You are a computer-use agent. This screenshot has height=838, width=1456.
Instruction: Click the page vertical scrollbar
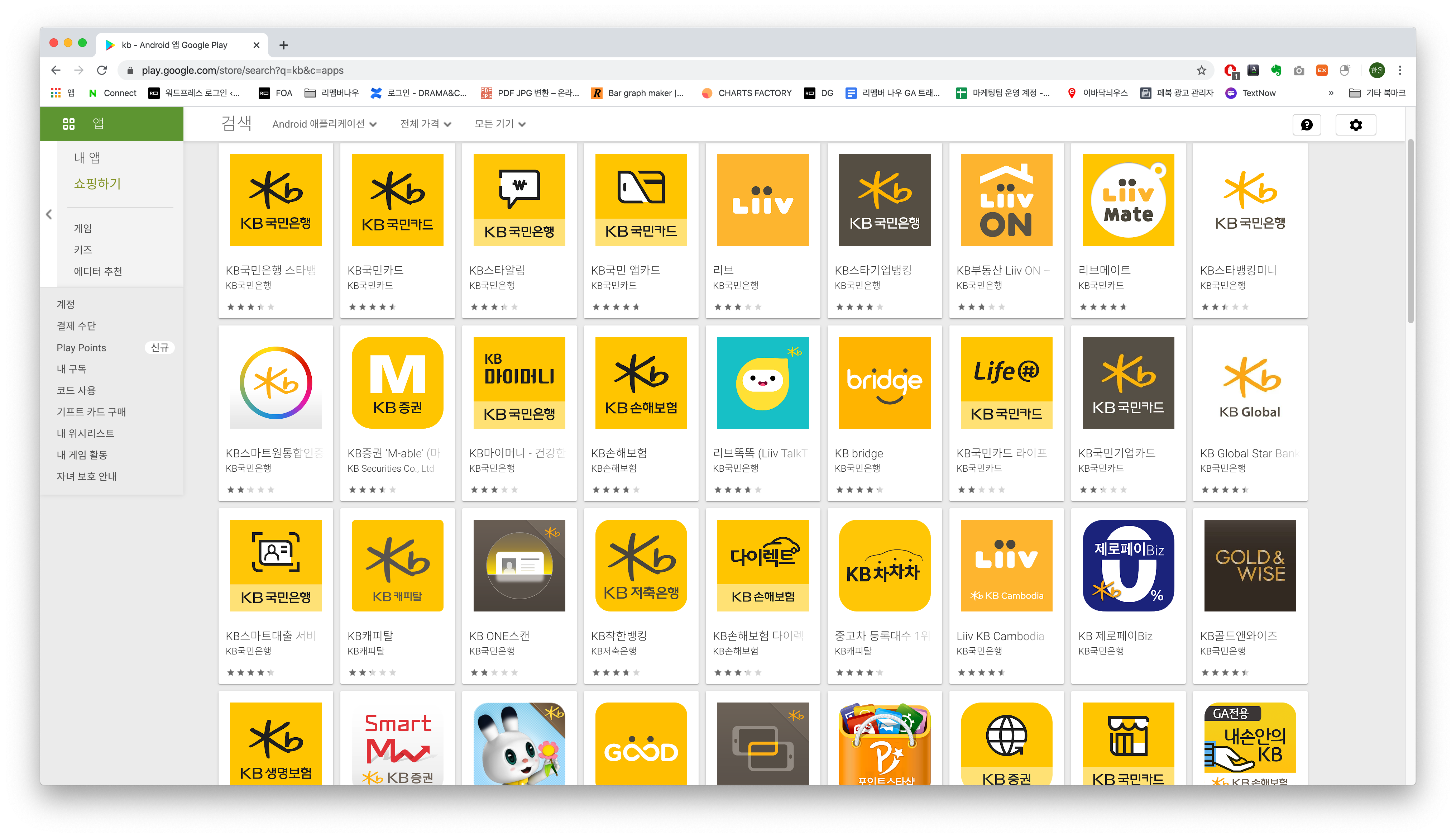(x=1410, y=230)
